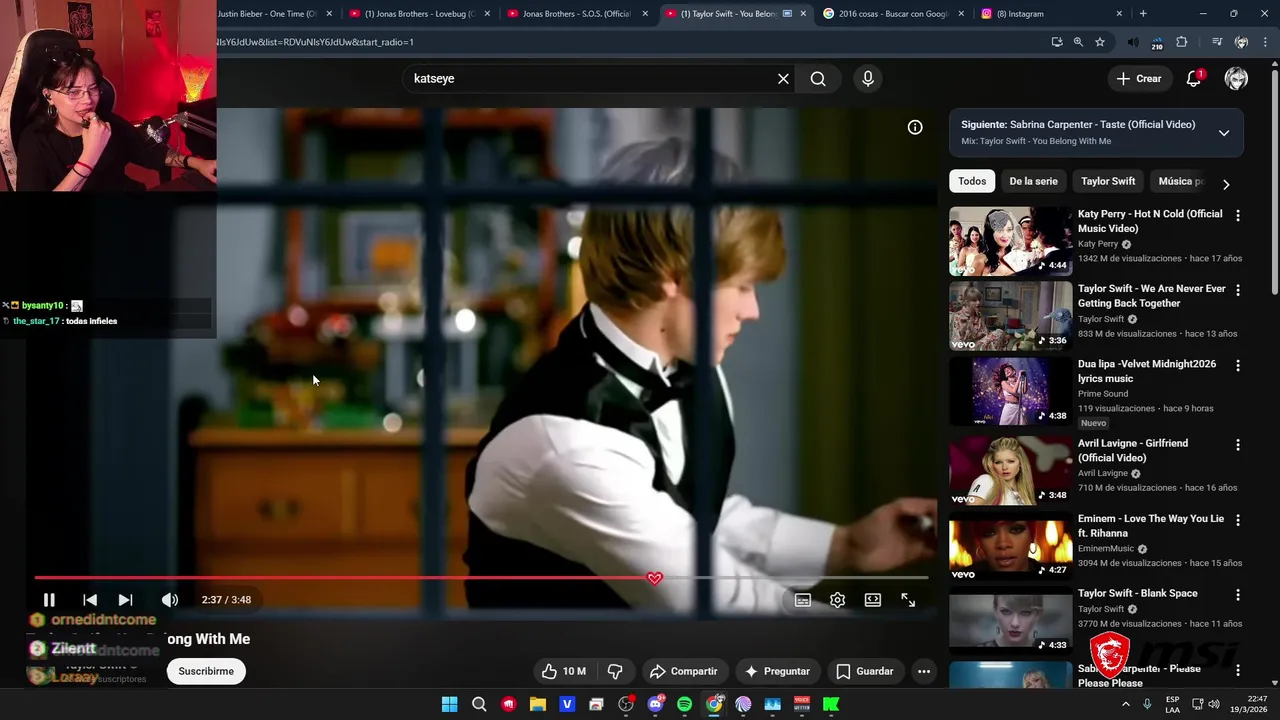Viewport: 1280px width, 720px height.
Task: Switch to Jonas Brothers Lovebug tab
Action: click(419, 14)
